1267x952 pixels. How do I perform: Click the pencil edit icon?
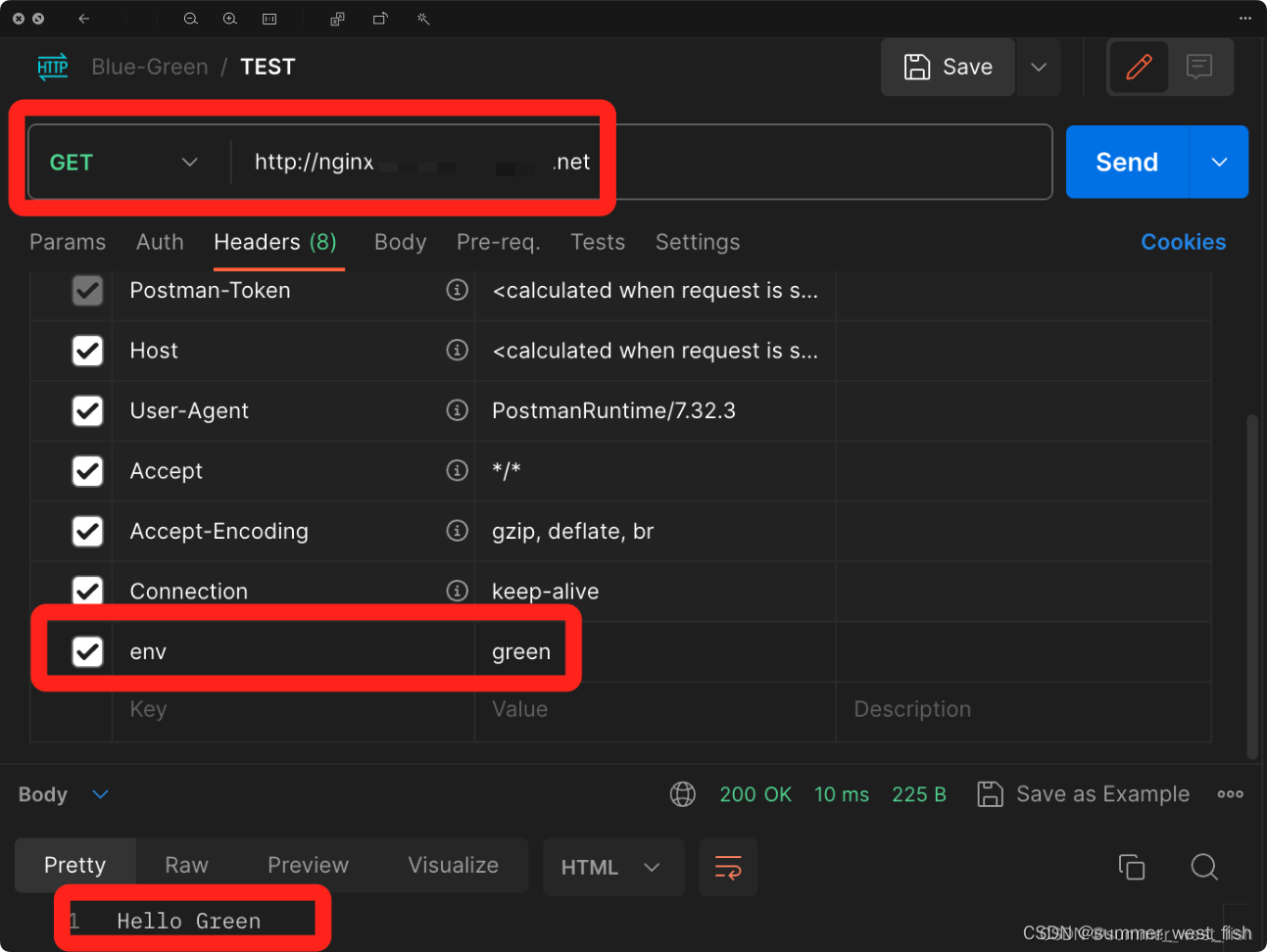click(x=1139, y=67)
